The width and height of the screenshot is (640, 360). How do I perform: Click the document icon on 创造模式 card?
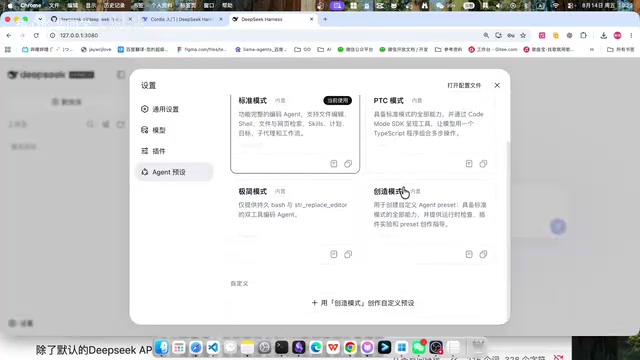[469, 254]
